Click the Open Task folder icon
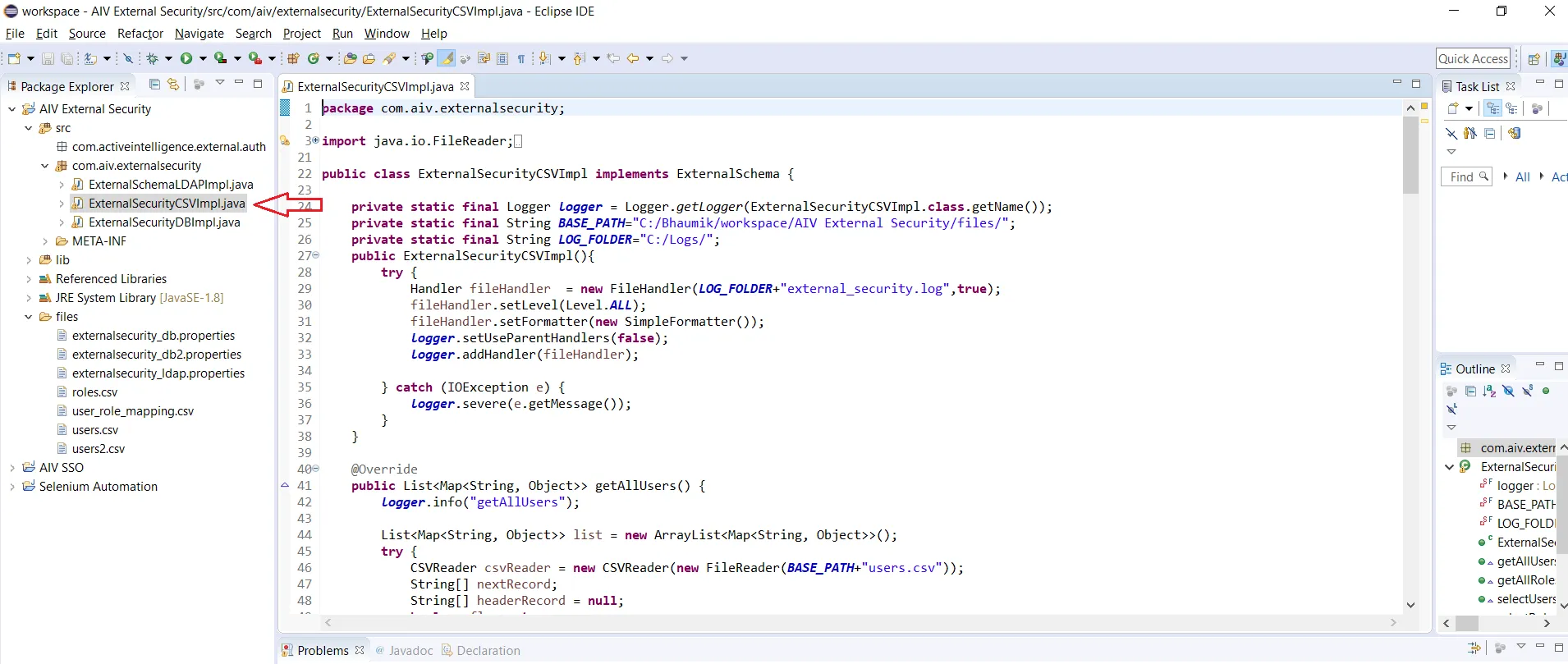Image resolution: width=1568 pixels, height=664 pixels. tap(369, 58)
